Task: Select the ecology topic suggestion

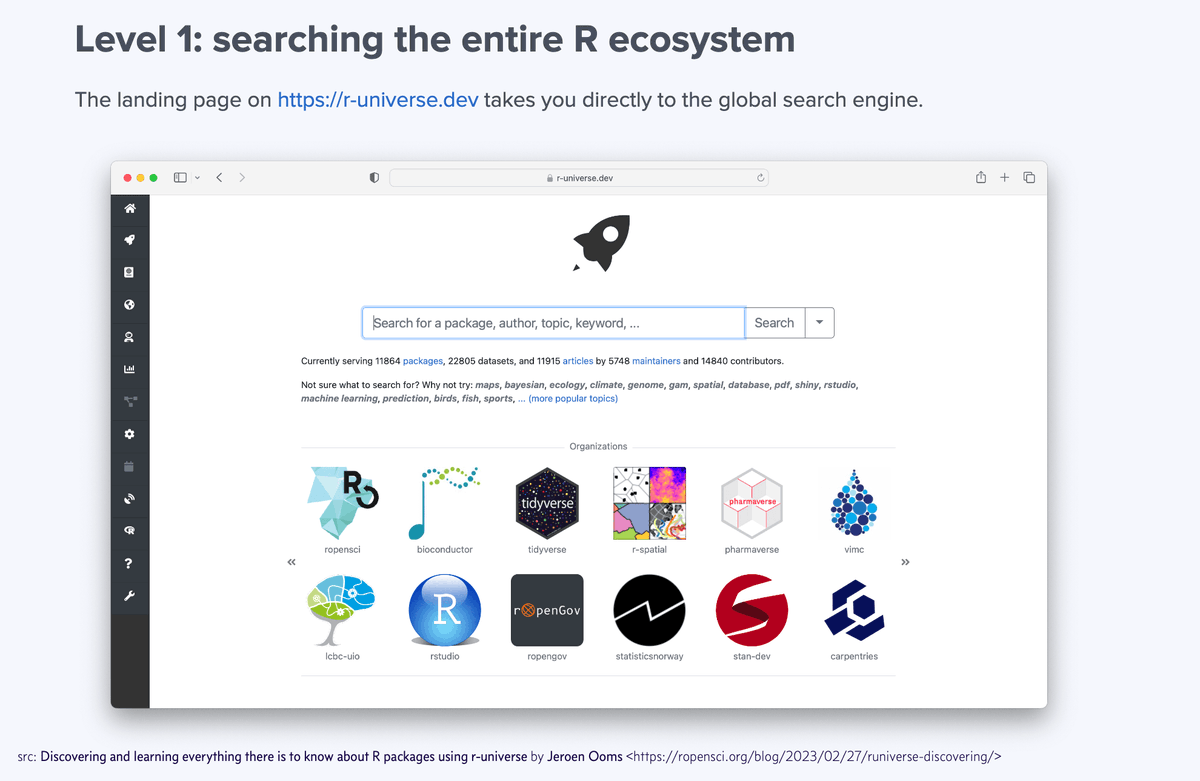Action: point(567,385)
